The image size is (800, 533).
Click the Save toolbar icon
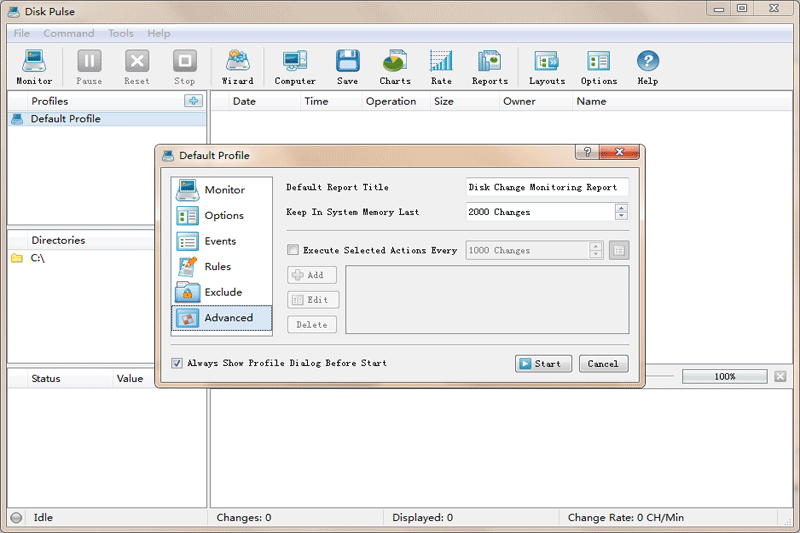[x=347, y=67]
